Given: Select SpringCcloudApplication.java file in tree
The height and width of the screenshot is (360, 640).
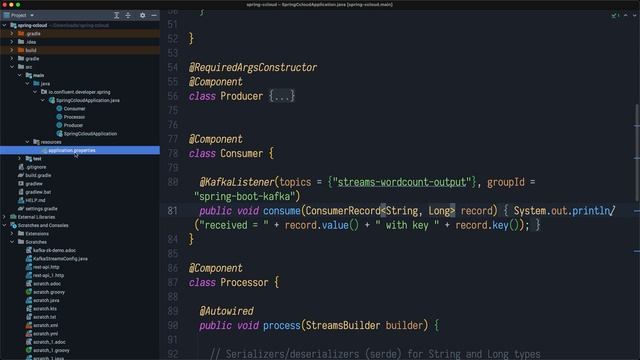Looking at the screenshot, I should 88,100.
